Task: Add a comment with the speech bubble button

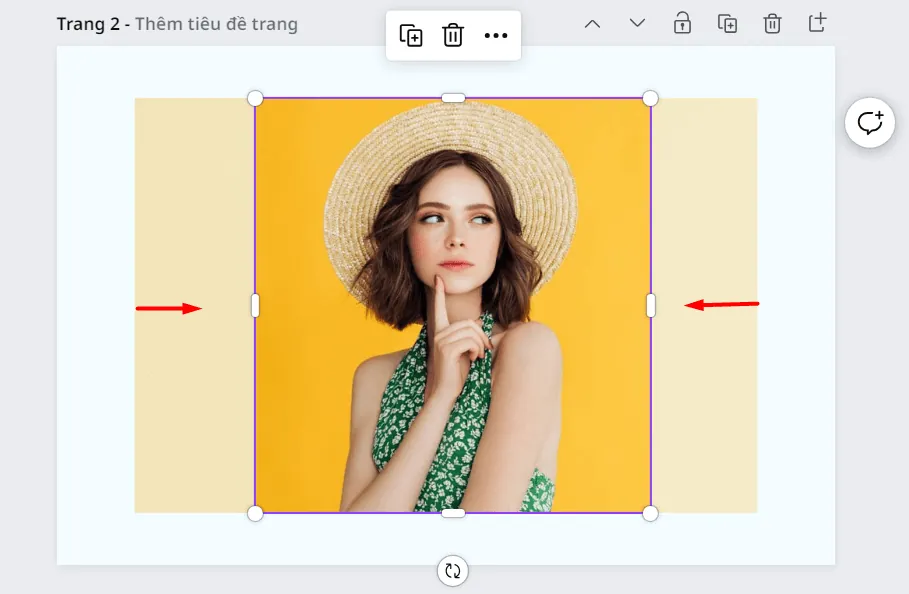Action: click(870, 123)
